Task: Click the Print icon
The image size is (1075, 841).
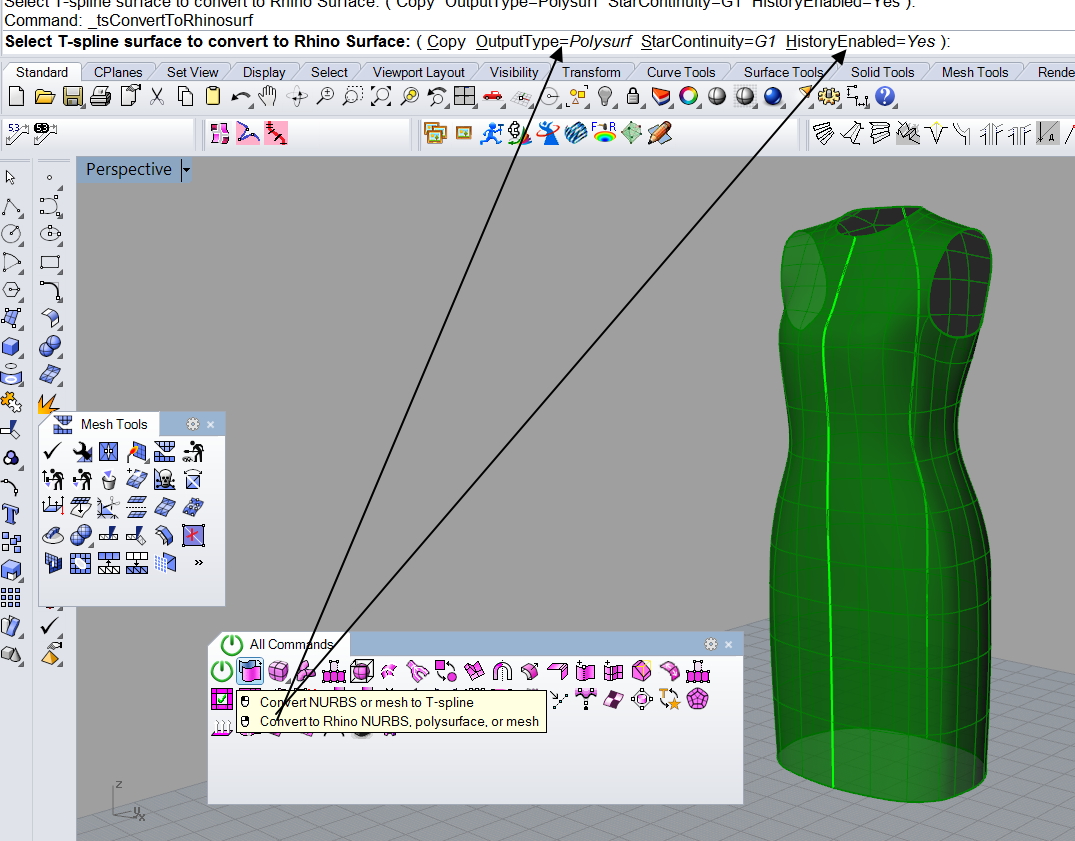Action: (x=100, y=96)
